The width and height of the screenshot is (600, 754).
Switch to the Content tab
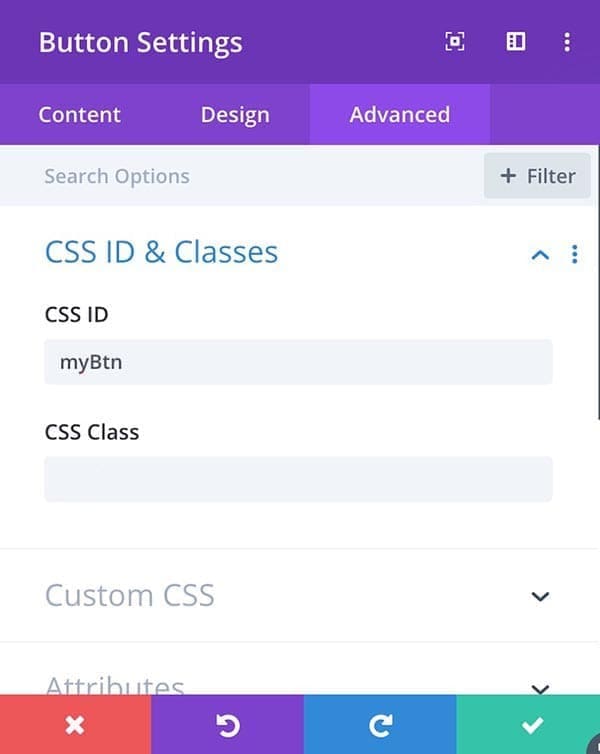[80, 114]
